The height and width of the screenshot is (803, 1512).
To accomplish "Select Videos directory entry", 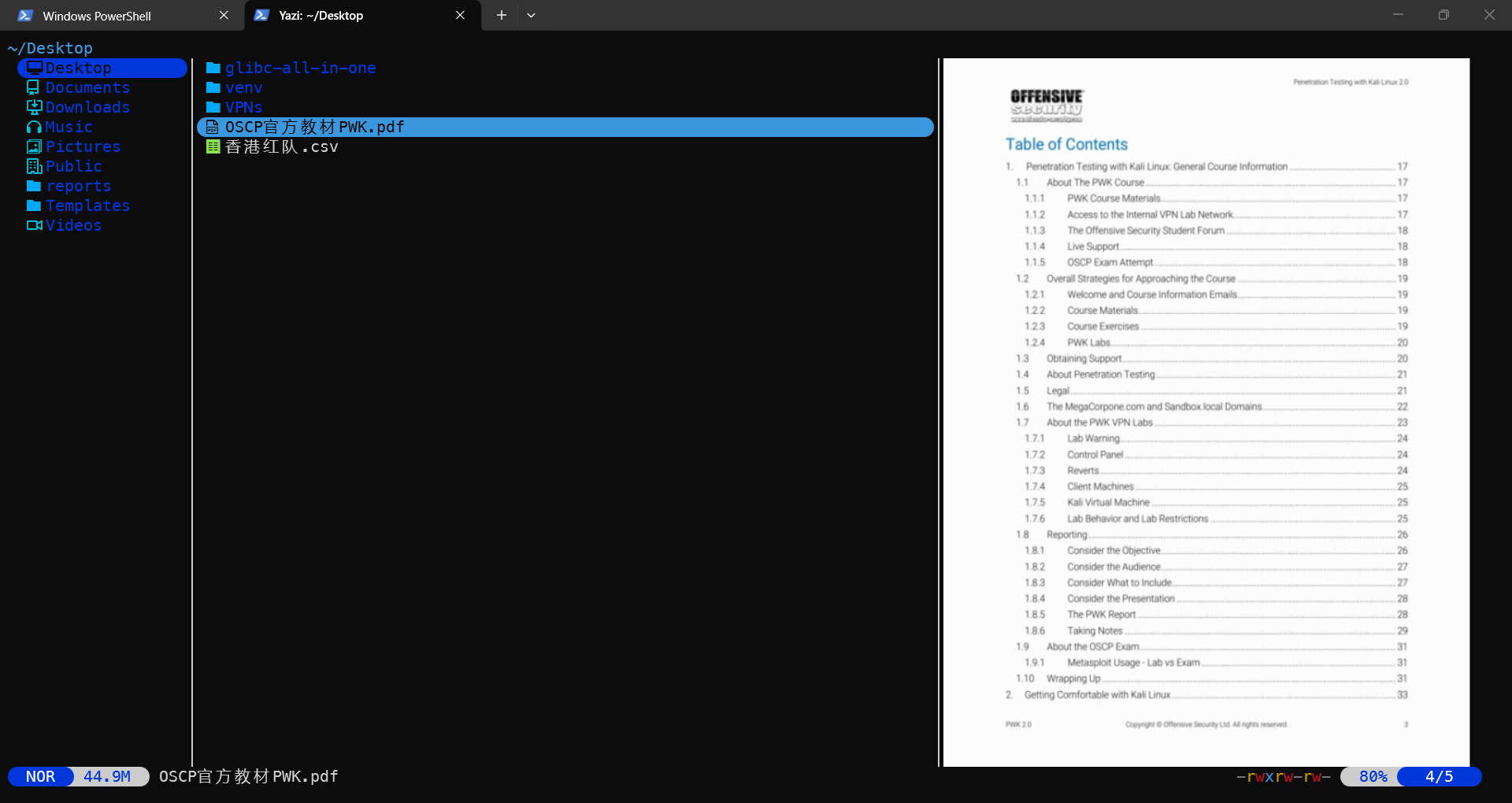I will pyautogui.click(x=73, y=225).
